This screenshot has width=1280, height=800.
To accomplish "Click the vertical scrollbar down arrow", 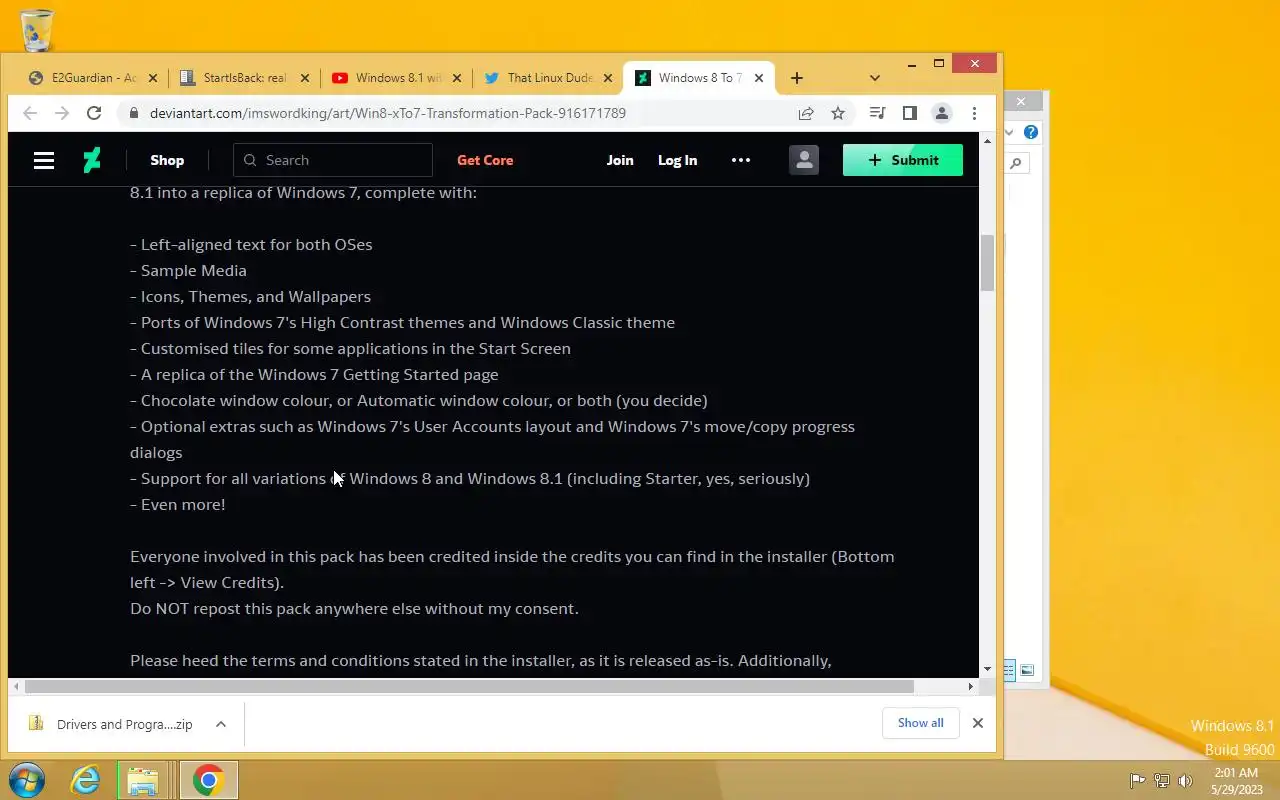I will pyautogui.click(x=988, y=669).
